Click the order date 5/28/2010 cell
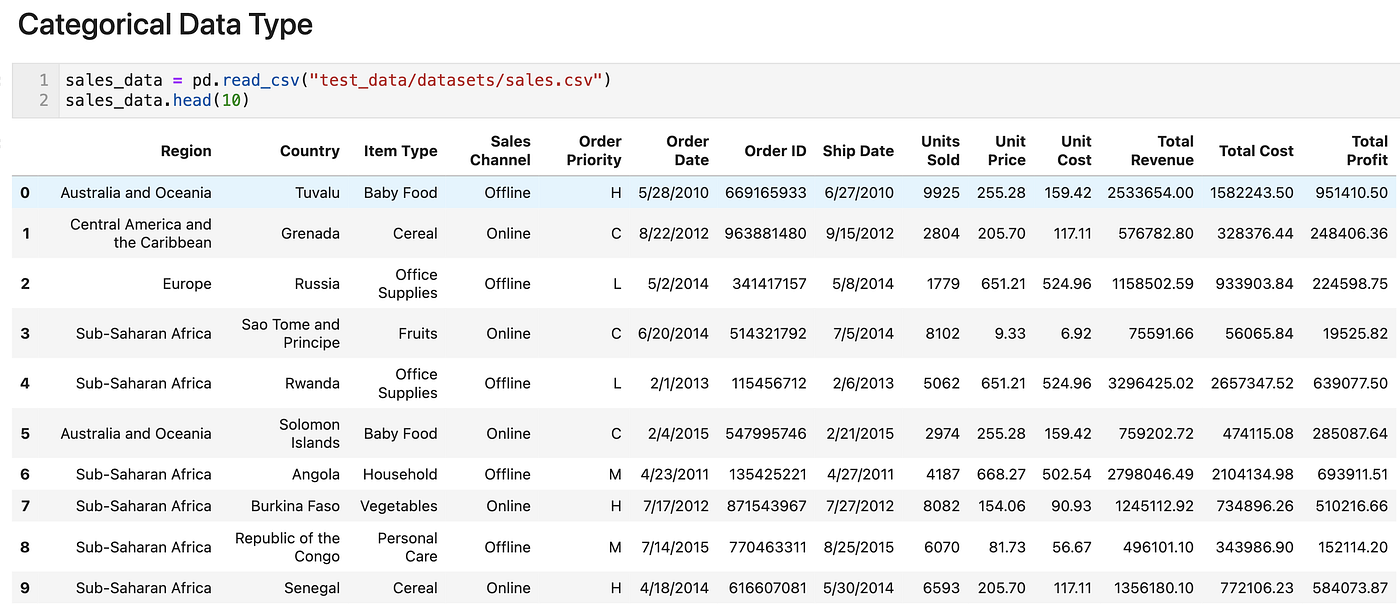Viewport: 1400px width, 604px height. [x=673, y=192]
